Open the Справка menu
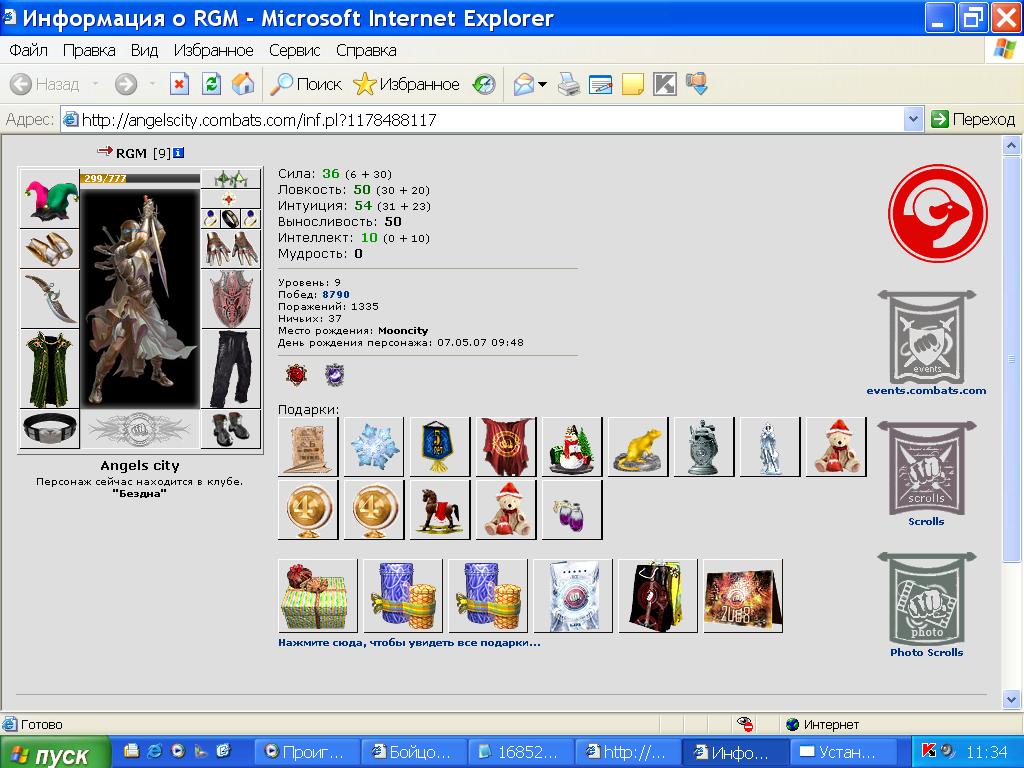 366,50
